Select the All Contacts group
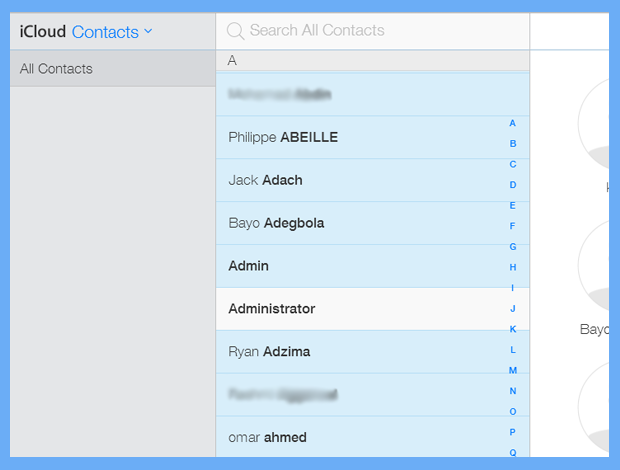 coord(57,69)
